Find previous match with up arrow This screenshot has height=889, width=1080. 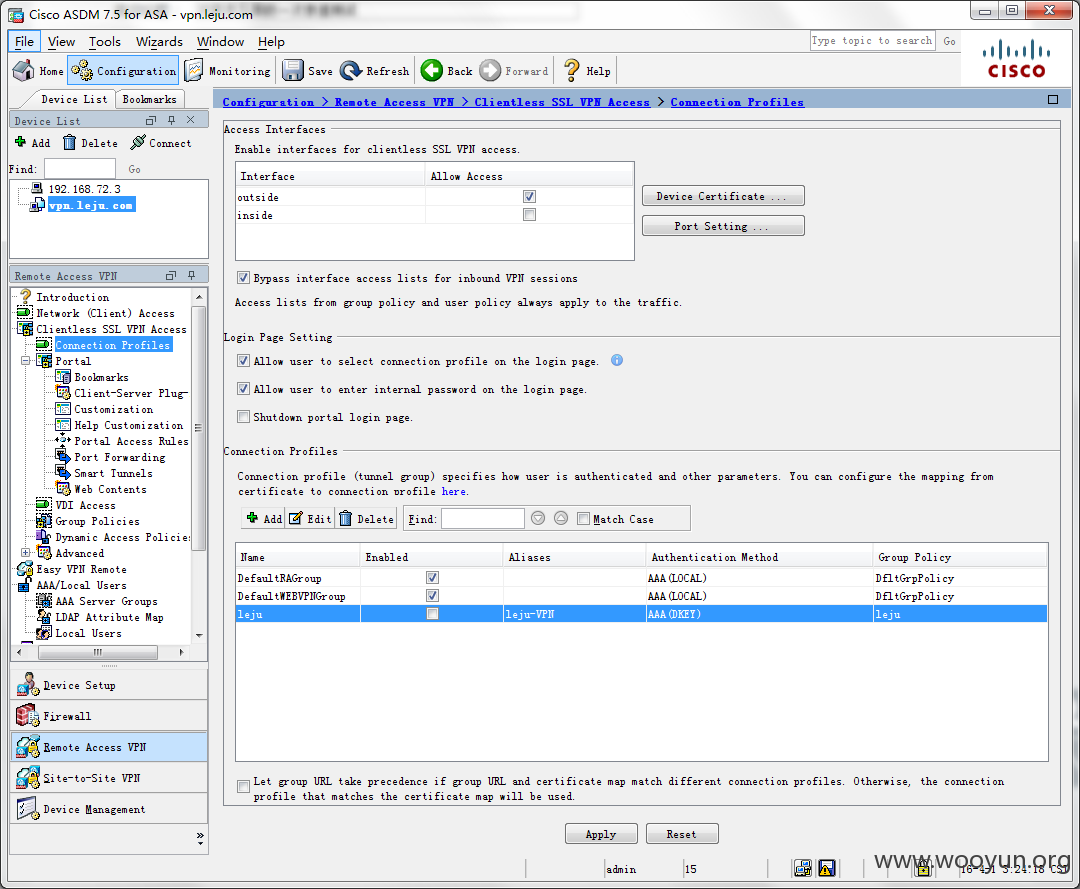pos(561,518)
